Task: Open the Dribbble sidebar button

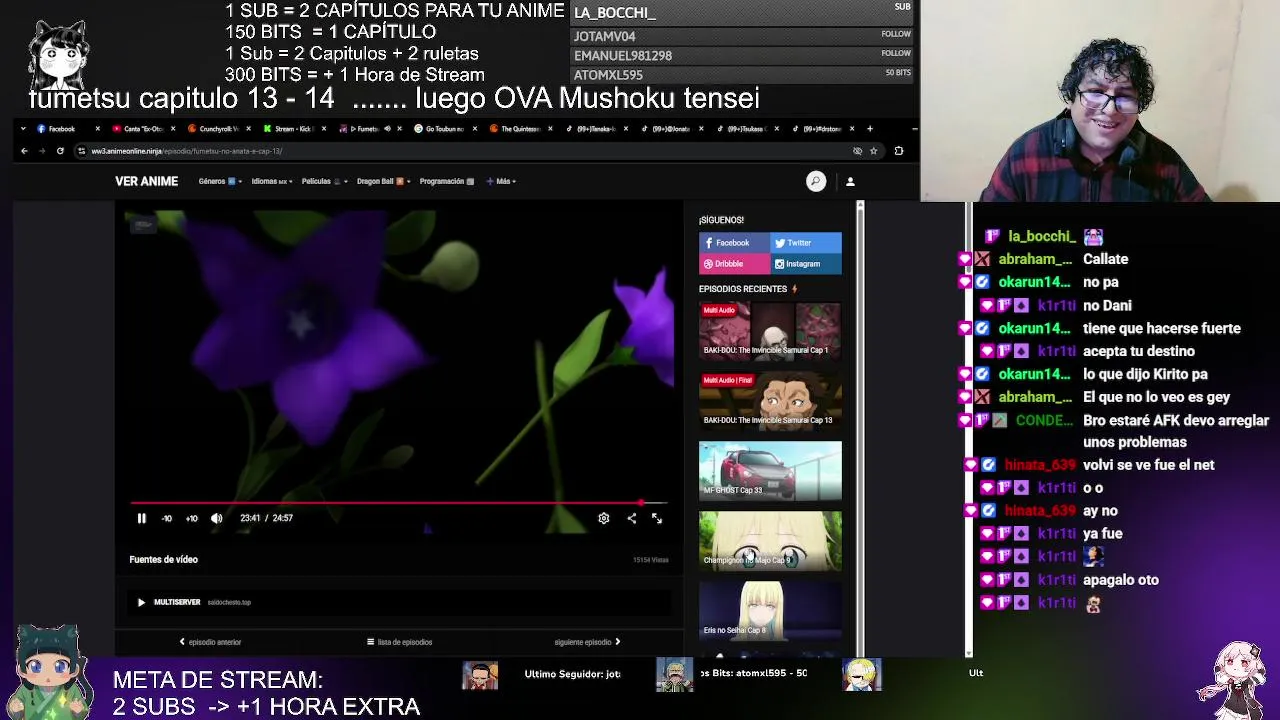Action: pos(734,264)
